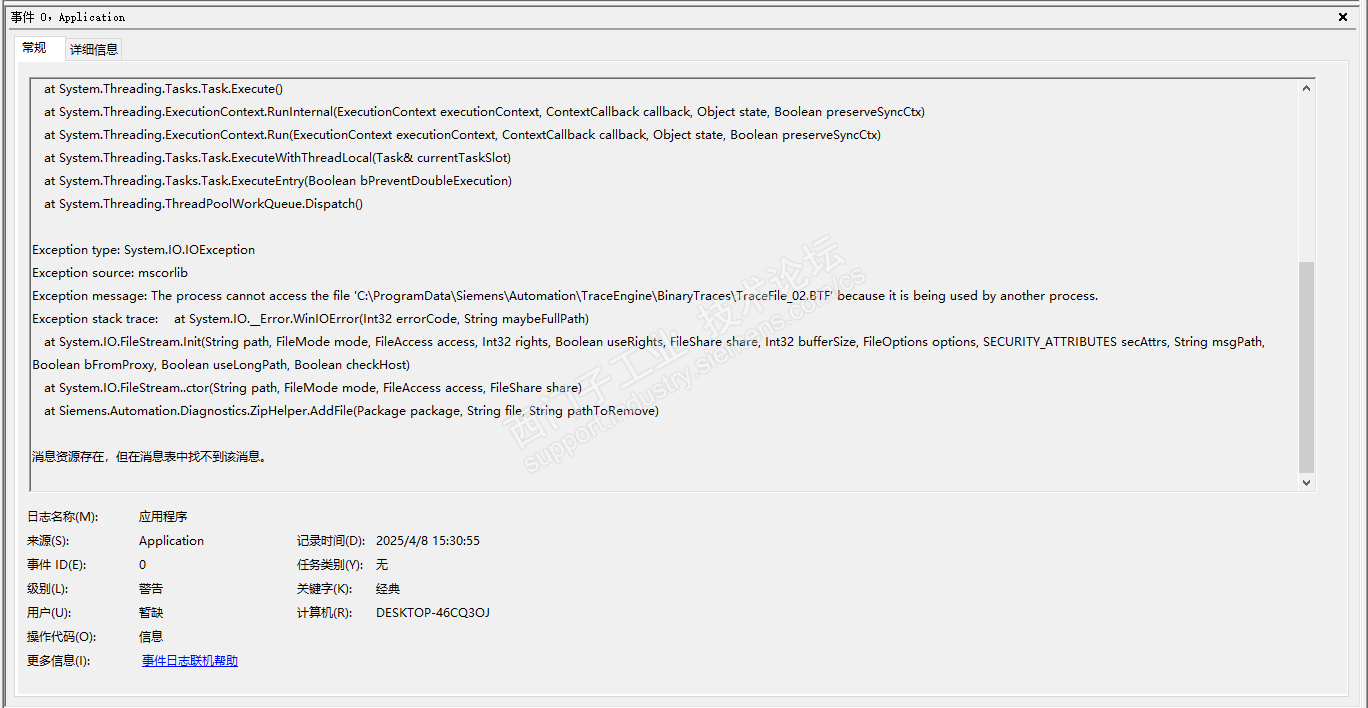
Task: Click the 计算机 value DESKTOP-46CQ3OJ
Action: [x=433, y=613]
